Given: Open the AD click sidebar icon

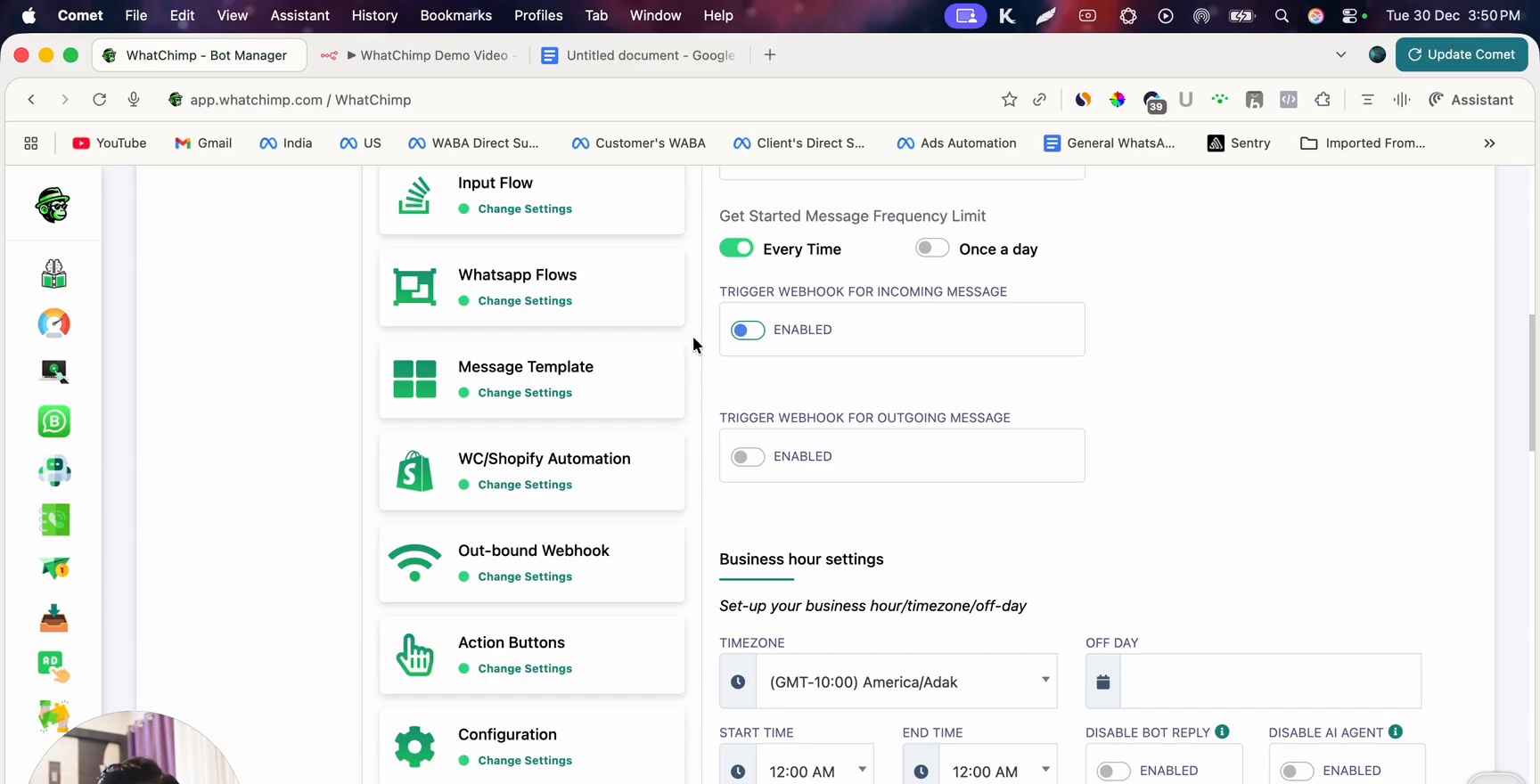Looking at the screenshot, I should click(x=54, y=667).
